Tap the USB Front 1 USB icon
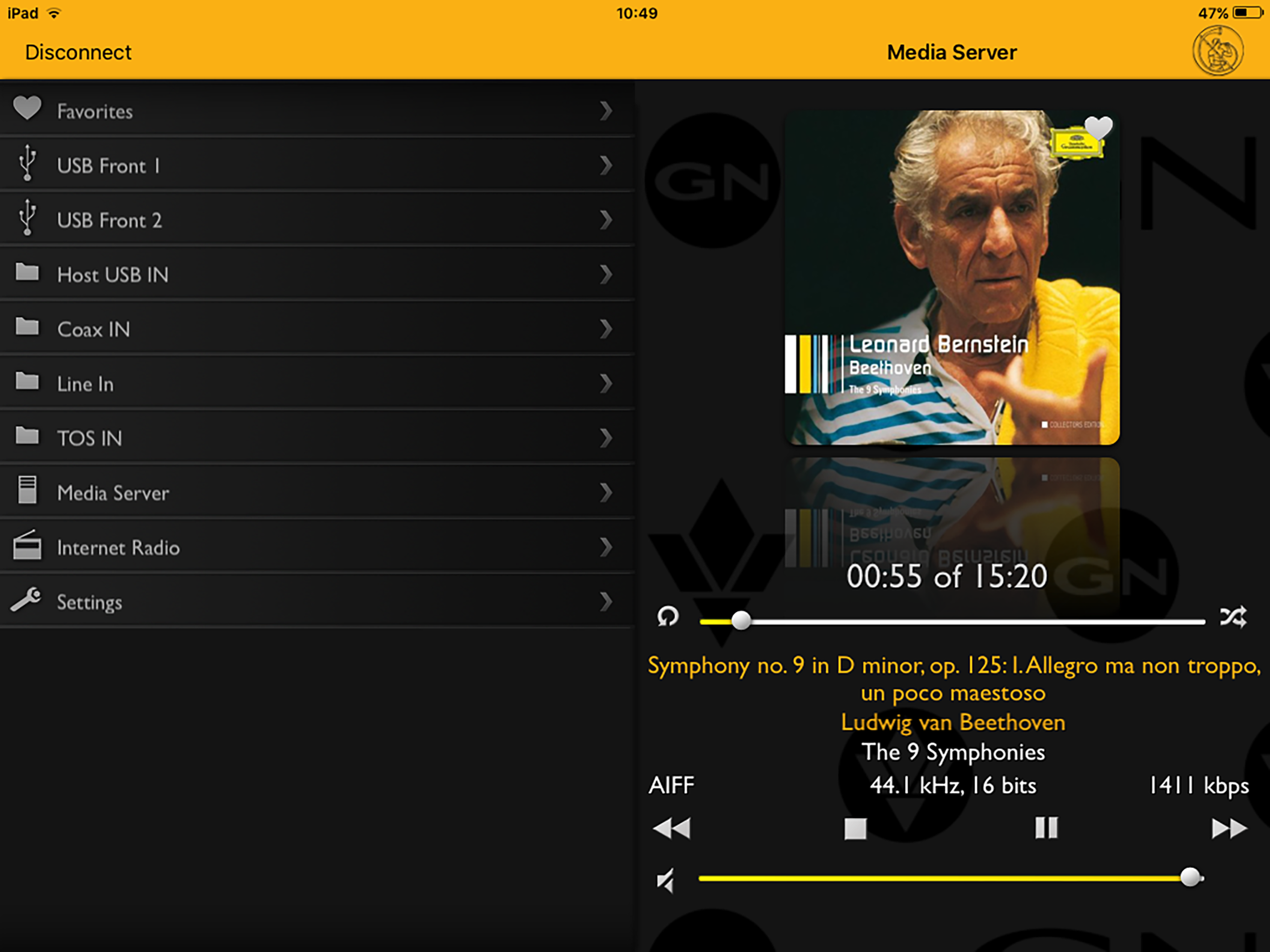Screen dimensions: 1270x952 (x=27, y=163)
